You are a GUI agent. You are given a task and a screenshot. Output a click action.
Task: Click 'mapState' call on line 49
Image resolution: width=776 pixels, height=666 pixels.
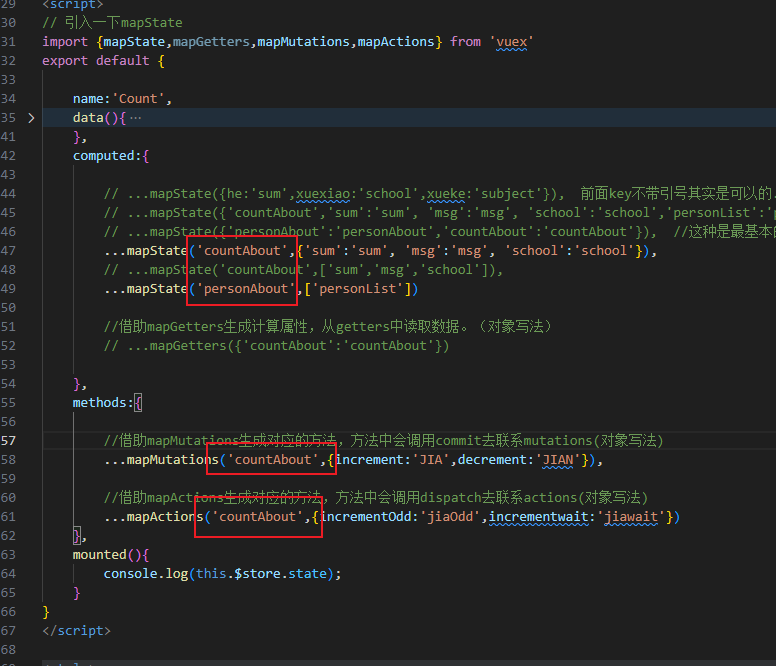click(157, 289)
